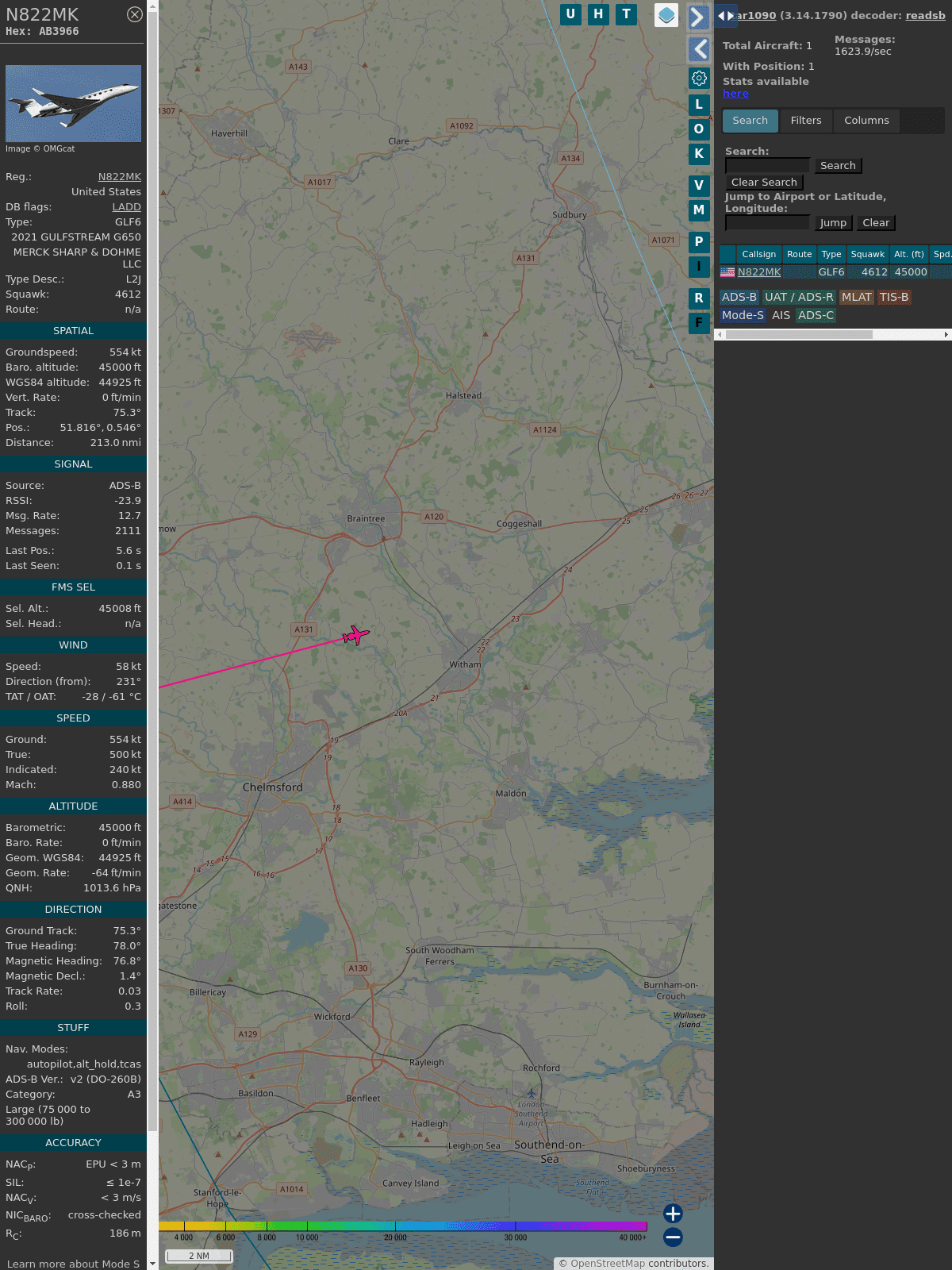Toggle the H map button
952x1270 pixels.
pos(598,14)
